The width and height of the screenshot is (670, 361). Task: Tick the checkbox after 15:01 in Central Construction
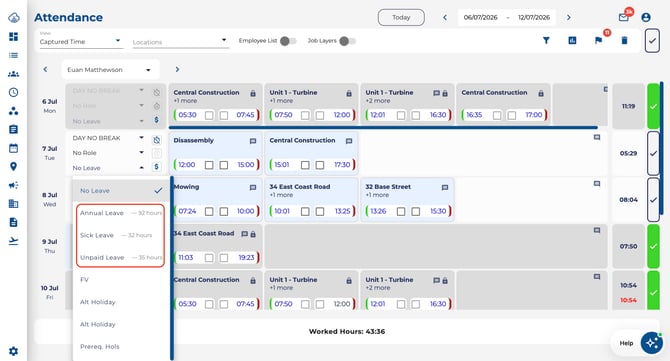pos(305,165)
